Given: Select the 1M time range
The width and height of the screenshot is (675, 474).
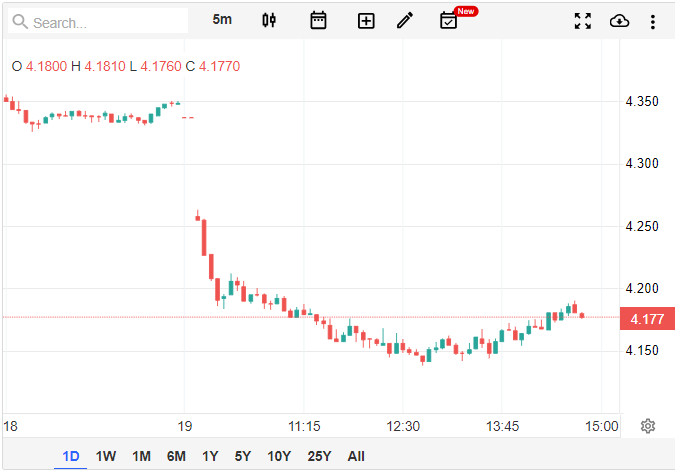Looking at the screenshot, I should pyautogui.click(x=141, y=456).
